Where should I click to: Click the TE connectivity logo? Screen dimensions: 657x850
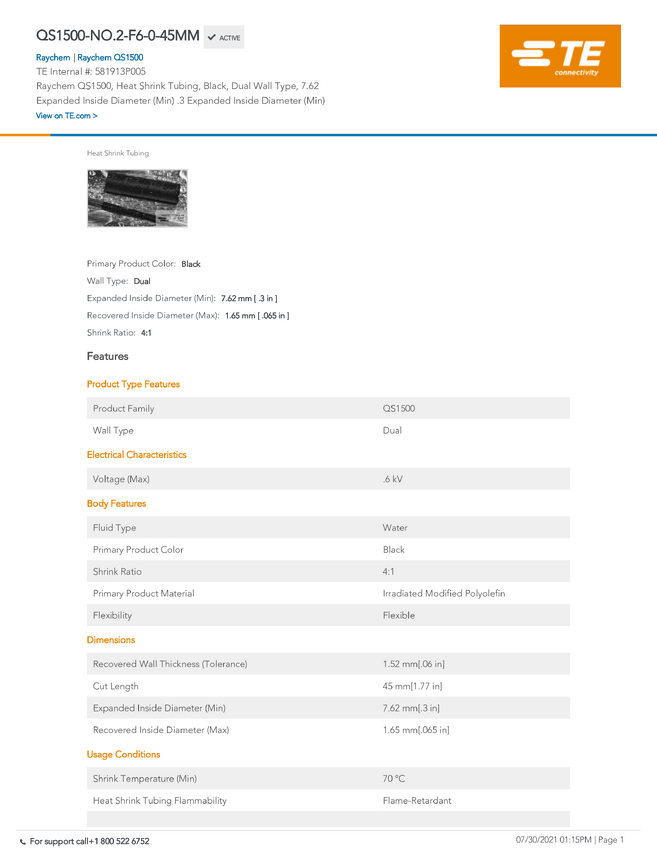coord(560,56)
